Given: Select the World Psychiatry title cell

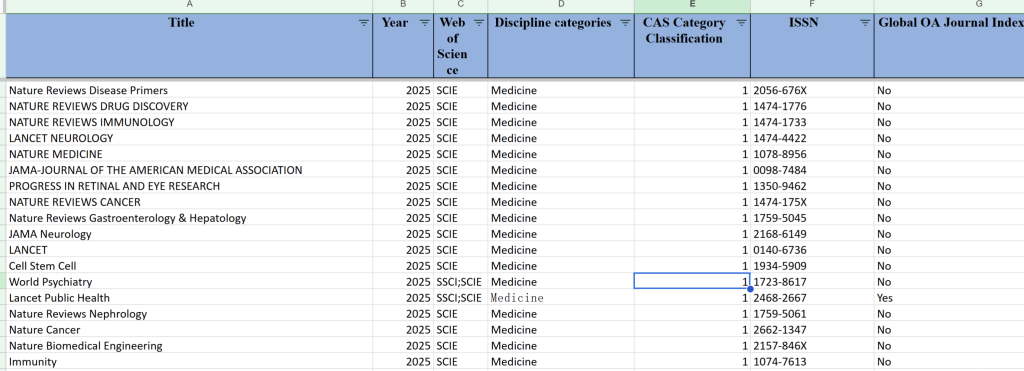Looking at the screenshot, I should tap(189, 282).
